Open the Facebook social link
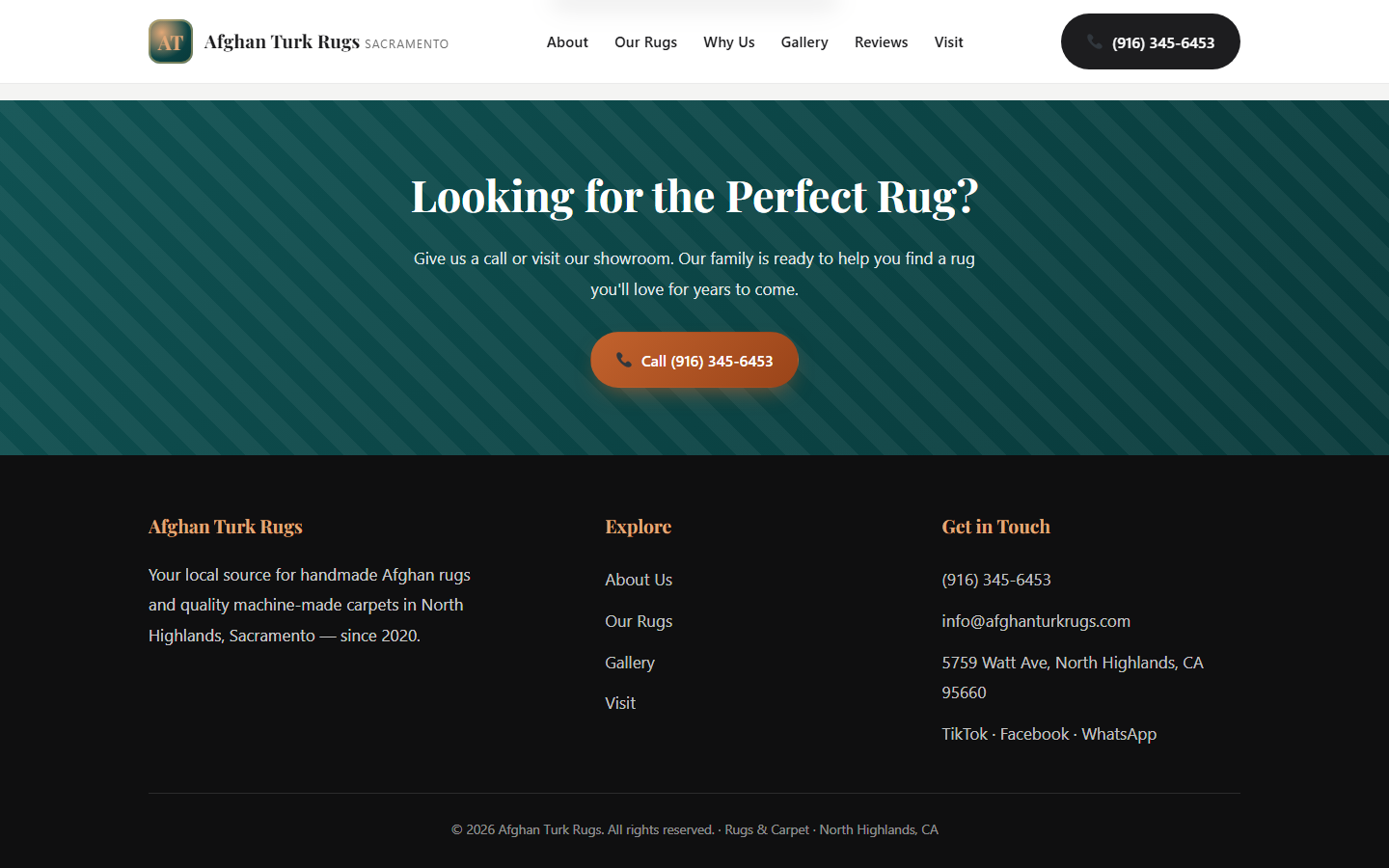The image size is (1389, 868). 1034,734
